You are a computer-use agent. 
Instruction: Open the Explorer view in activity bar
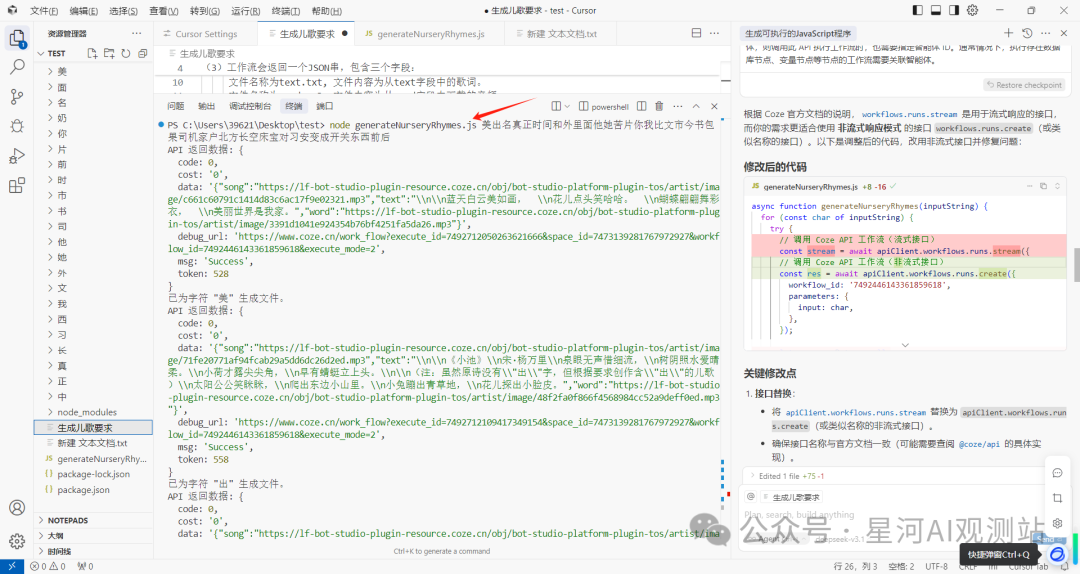click(17, 38)
